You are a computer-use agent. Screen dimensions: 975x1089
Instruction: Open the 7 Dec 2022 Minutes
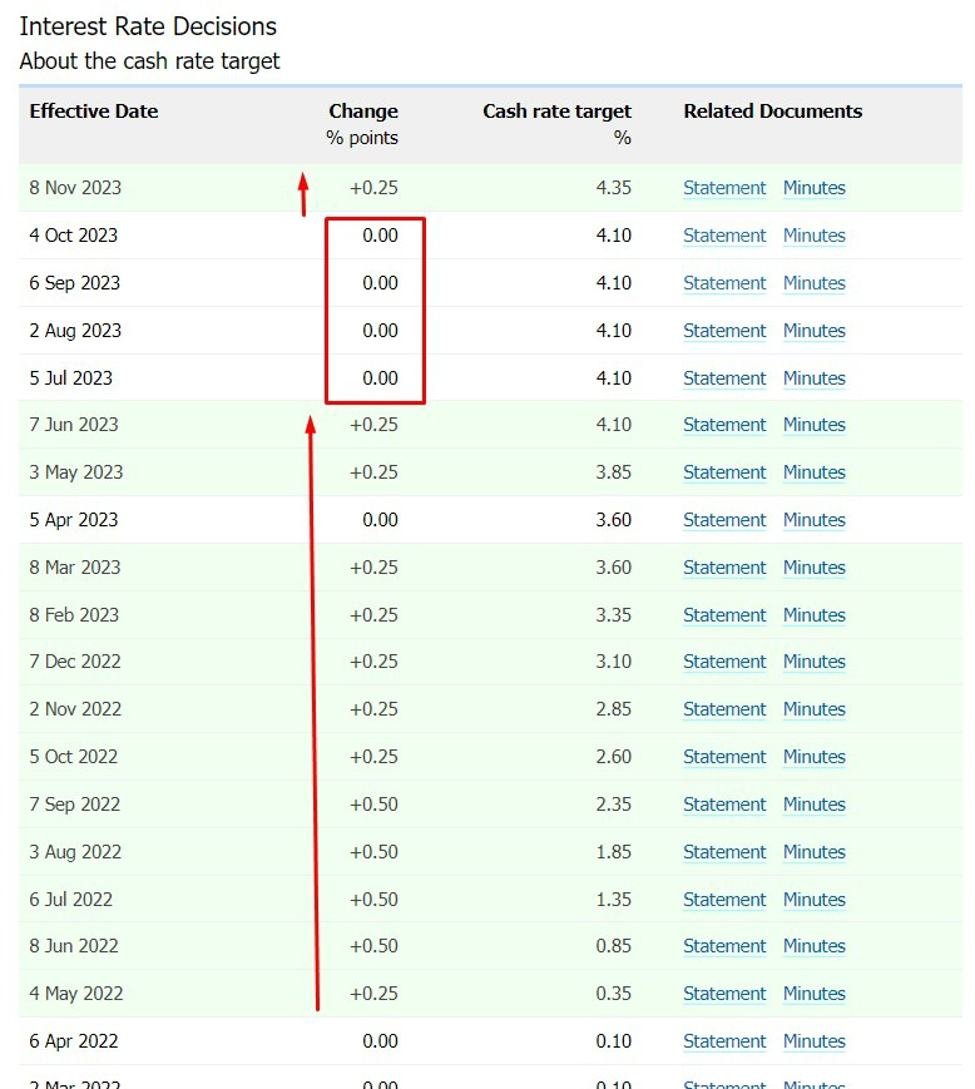[x=813, y=662]
